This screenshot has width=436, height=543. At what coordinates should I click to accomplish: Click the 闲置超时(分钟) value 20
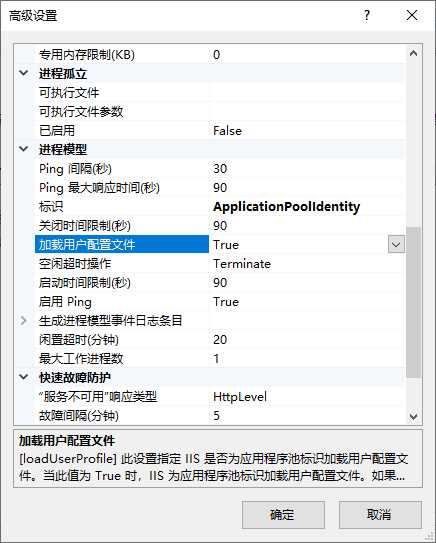coord(220,339)
